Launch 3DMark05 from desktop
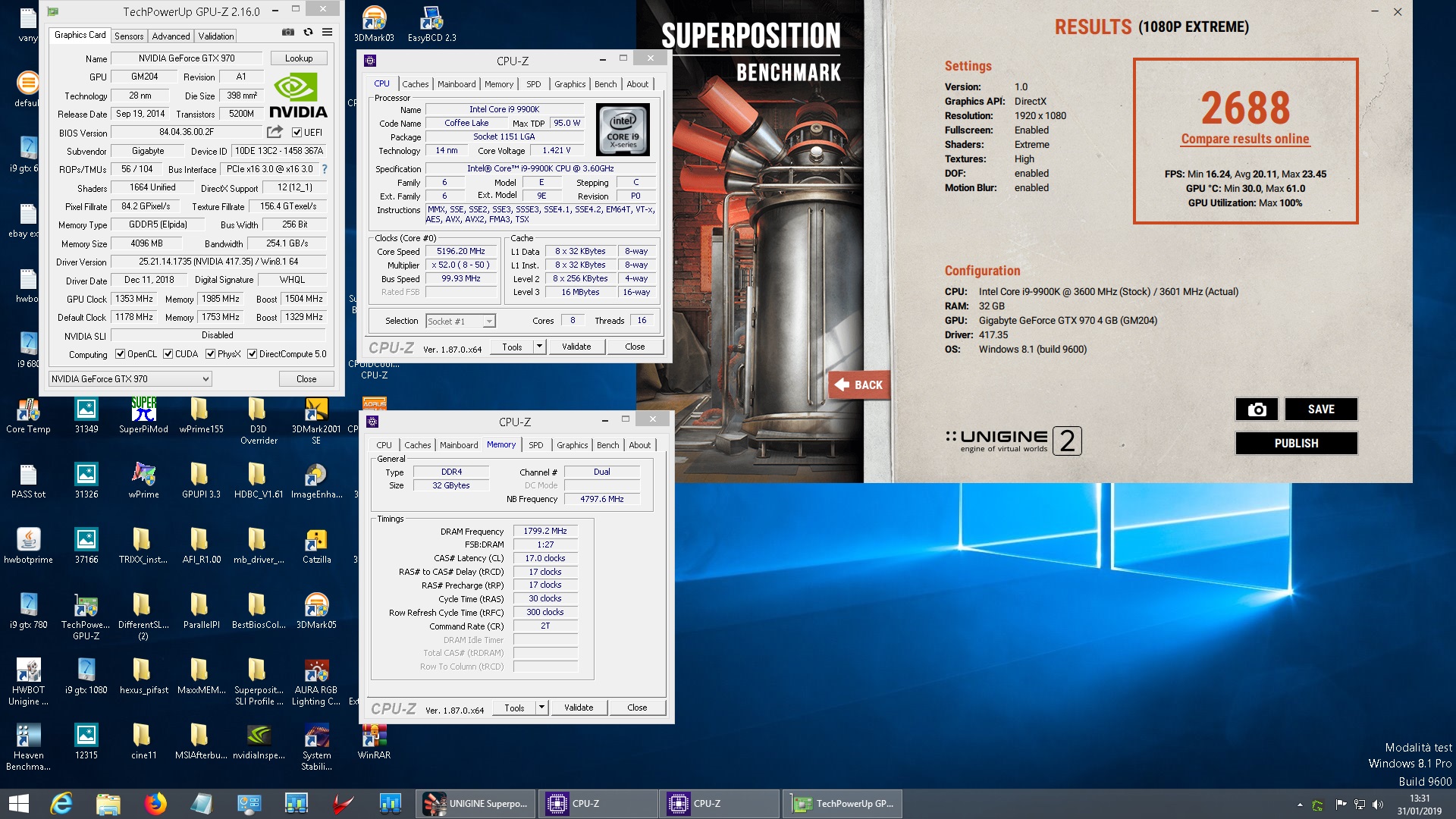The image size is (1456, 819). click(x=316, y=611)
